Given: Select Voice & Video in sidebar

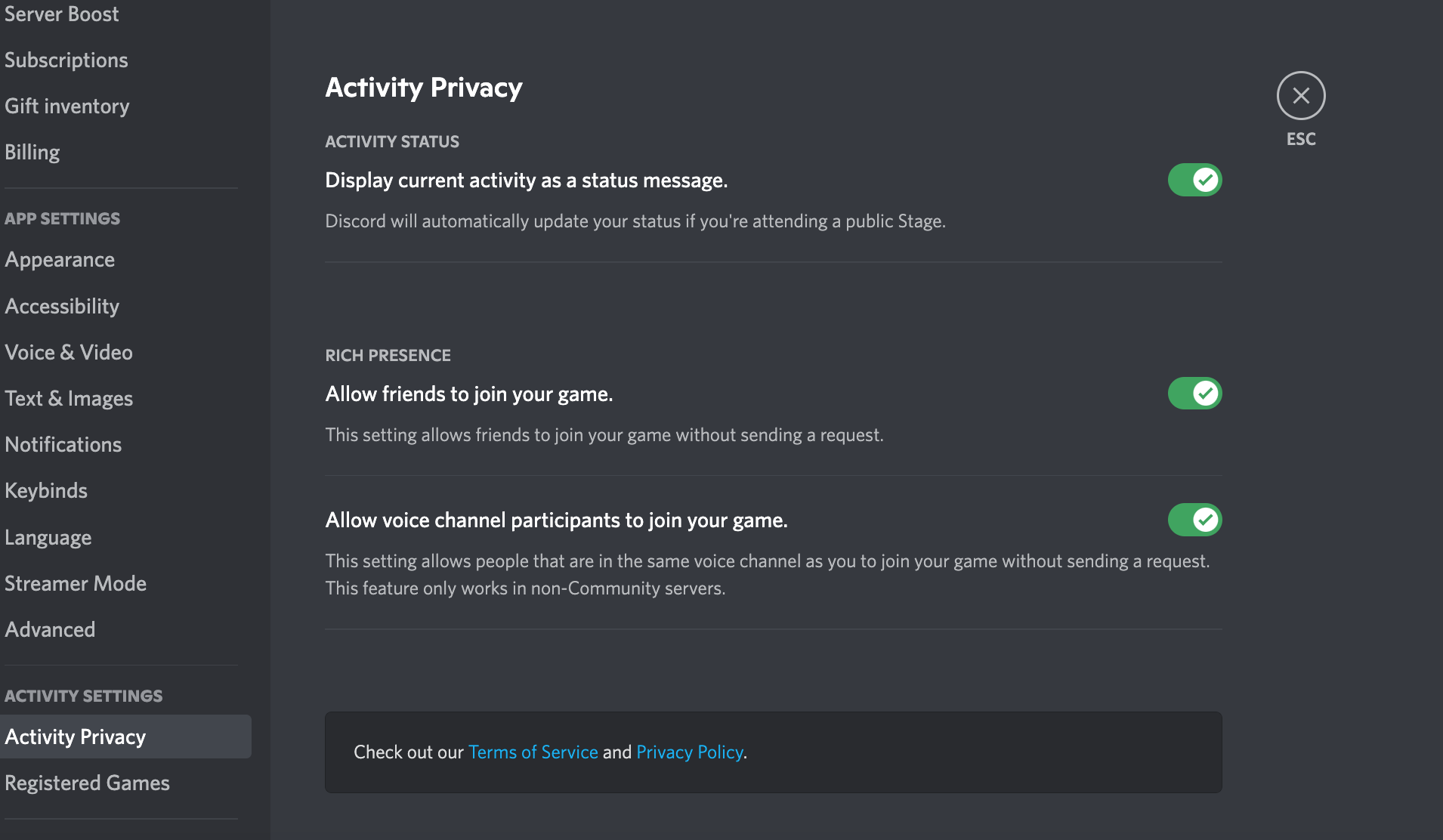Looking at the screenshot, I should click(x=69, y=353).
